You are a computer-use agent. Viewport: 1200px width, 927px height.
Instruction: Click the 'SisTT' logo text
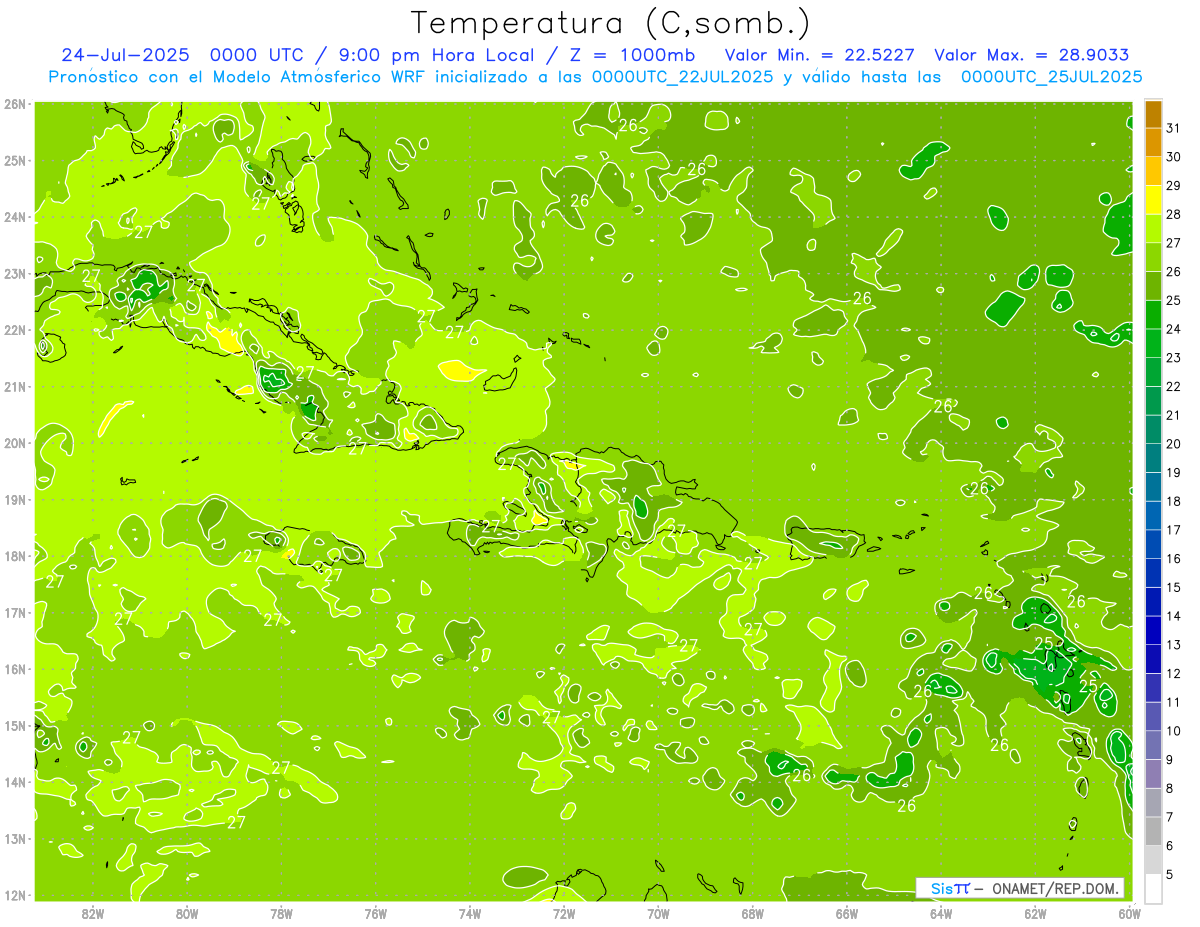[x=950, y=888]
